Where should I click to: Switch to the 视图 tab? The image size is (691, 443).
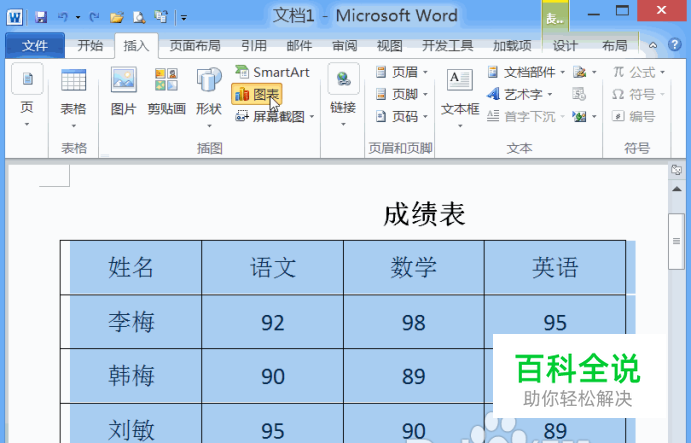(x=390, y=45)
